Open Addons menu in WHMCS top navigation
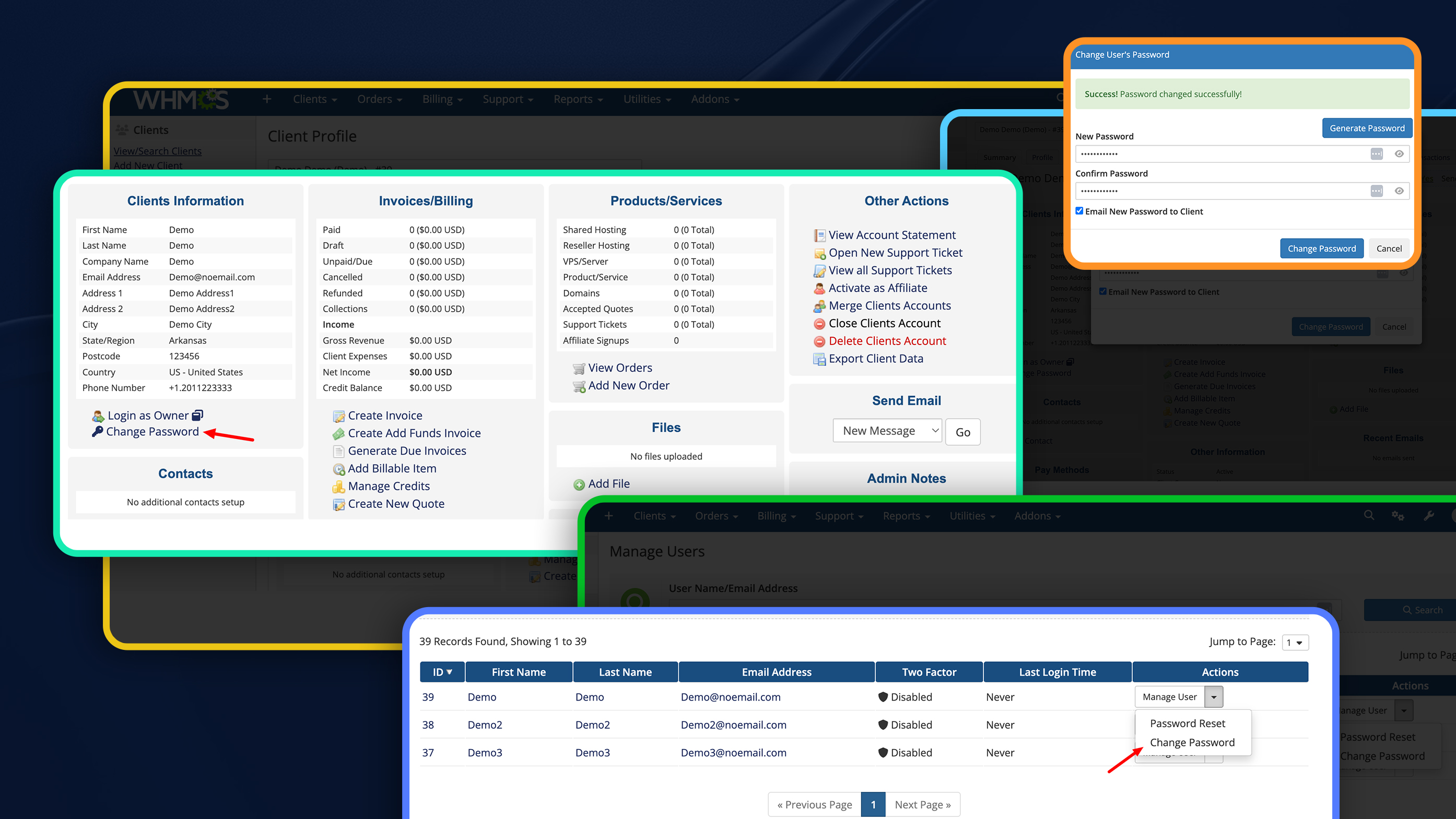Viewport: 1456px width, 819px height. point(715,99)
